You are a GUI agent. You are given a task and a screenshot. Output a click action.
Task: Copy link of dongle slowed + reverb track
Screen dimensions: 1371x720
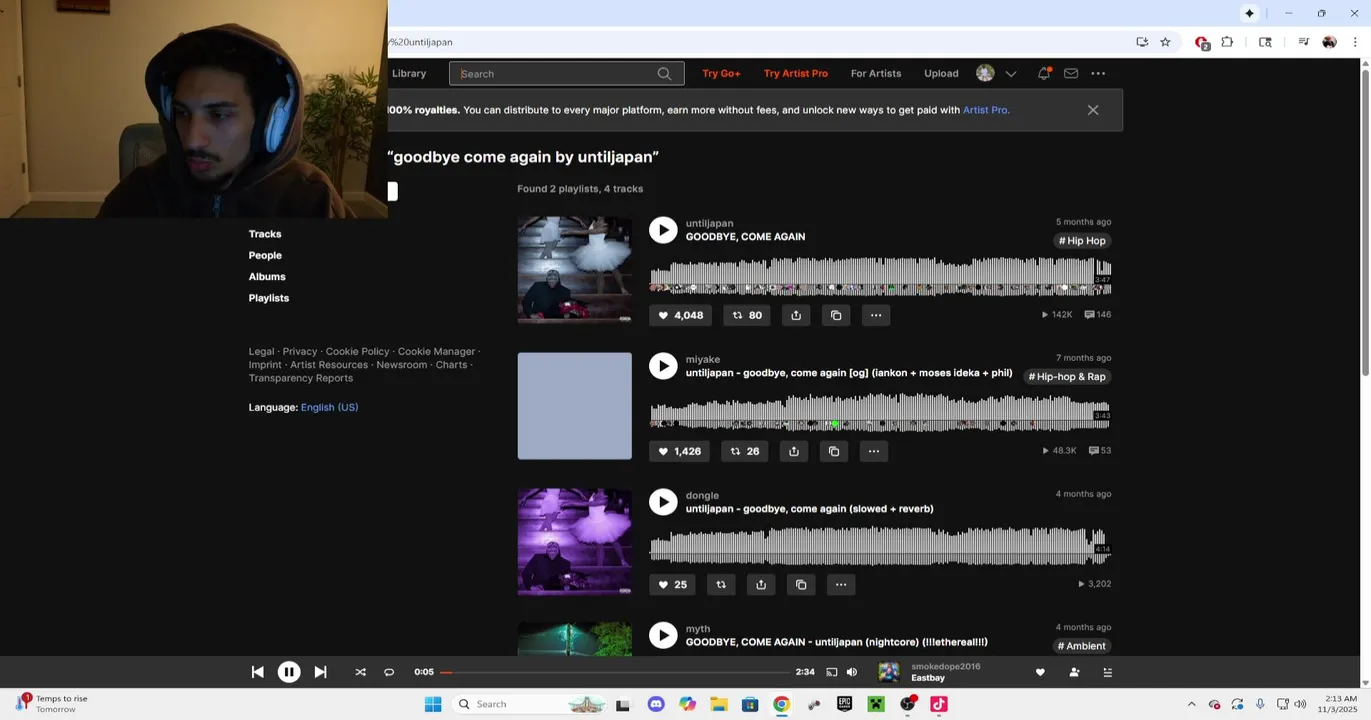point(801,584)
